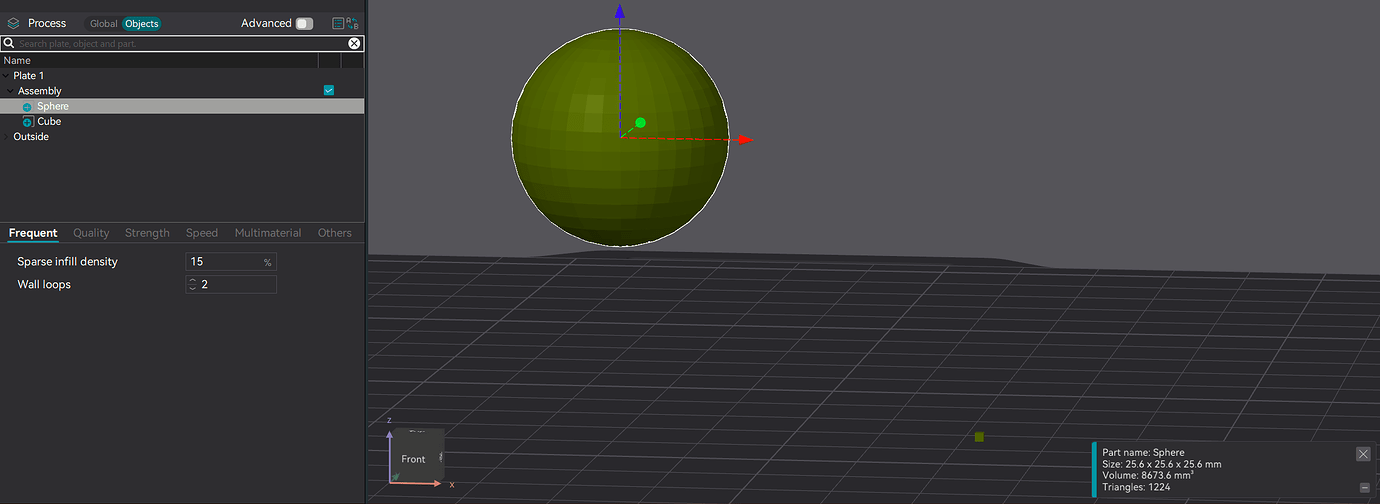1380x504 pixels.
Task: Open the Others tab
Action: pyautogui.click(x=335, y=233)
